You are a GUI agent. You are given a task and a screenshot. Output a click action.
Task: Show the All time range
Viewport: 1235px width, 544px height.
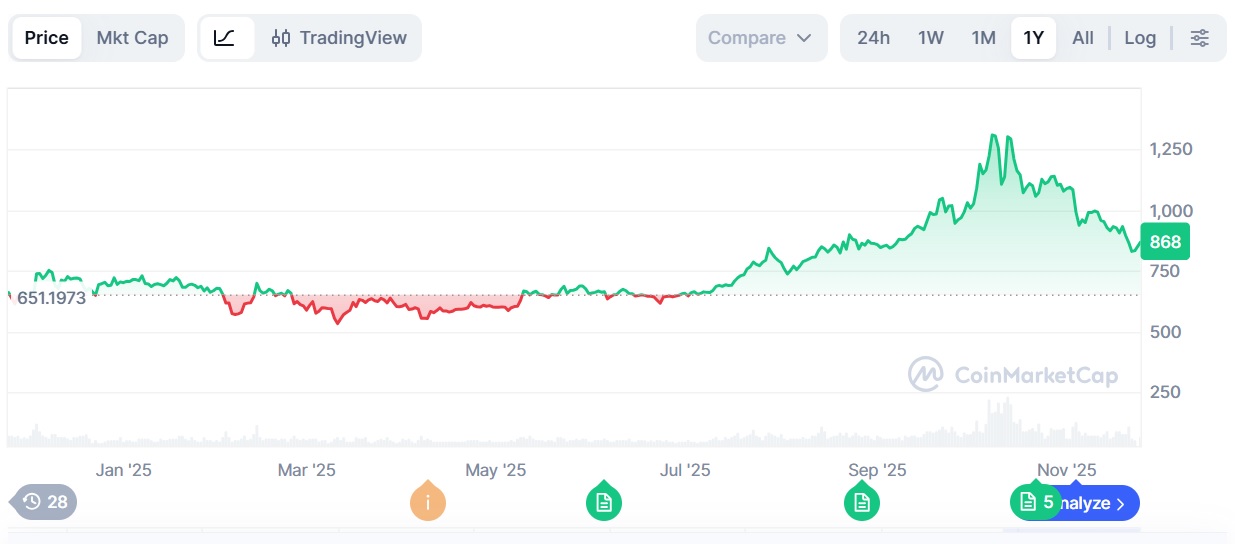pyautogui.click(x=1083, y=38)
